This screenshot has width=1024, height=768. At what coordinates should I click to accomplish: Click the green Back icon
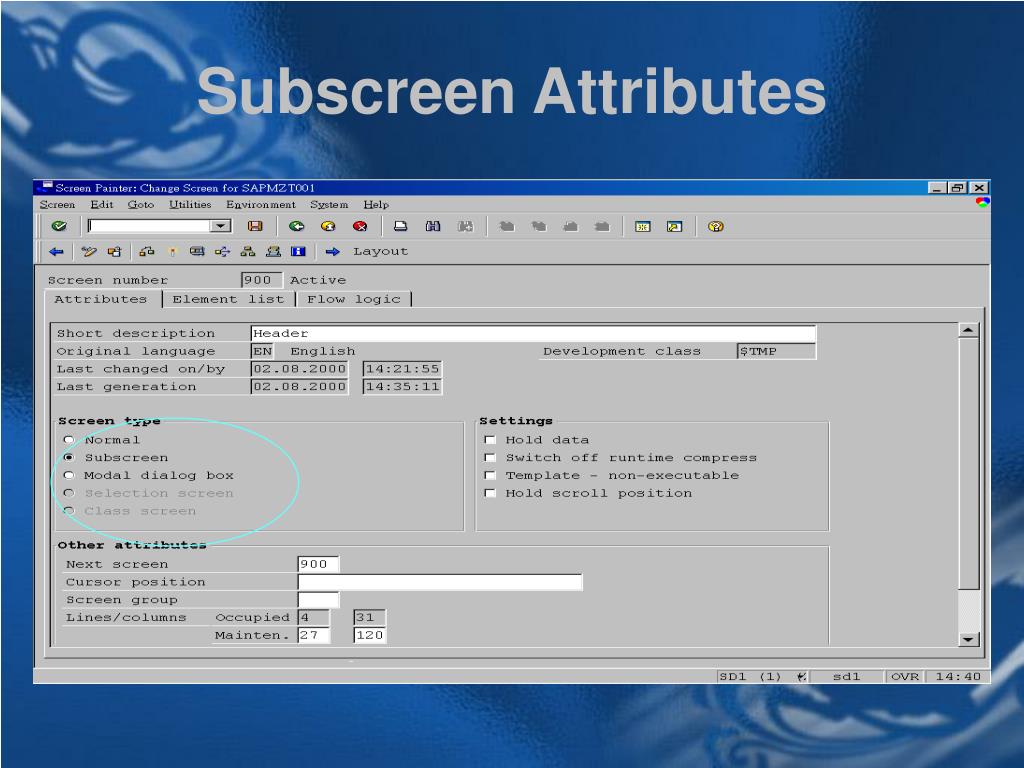(x=296, y=226)
